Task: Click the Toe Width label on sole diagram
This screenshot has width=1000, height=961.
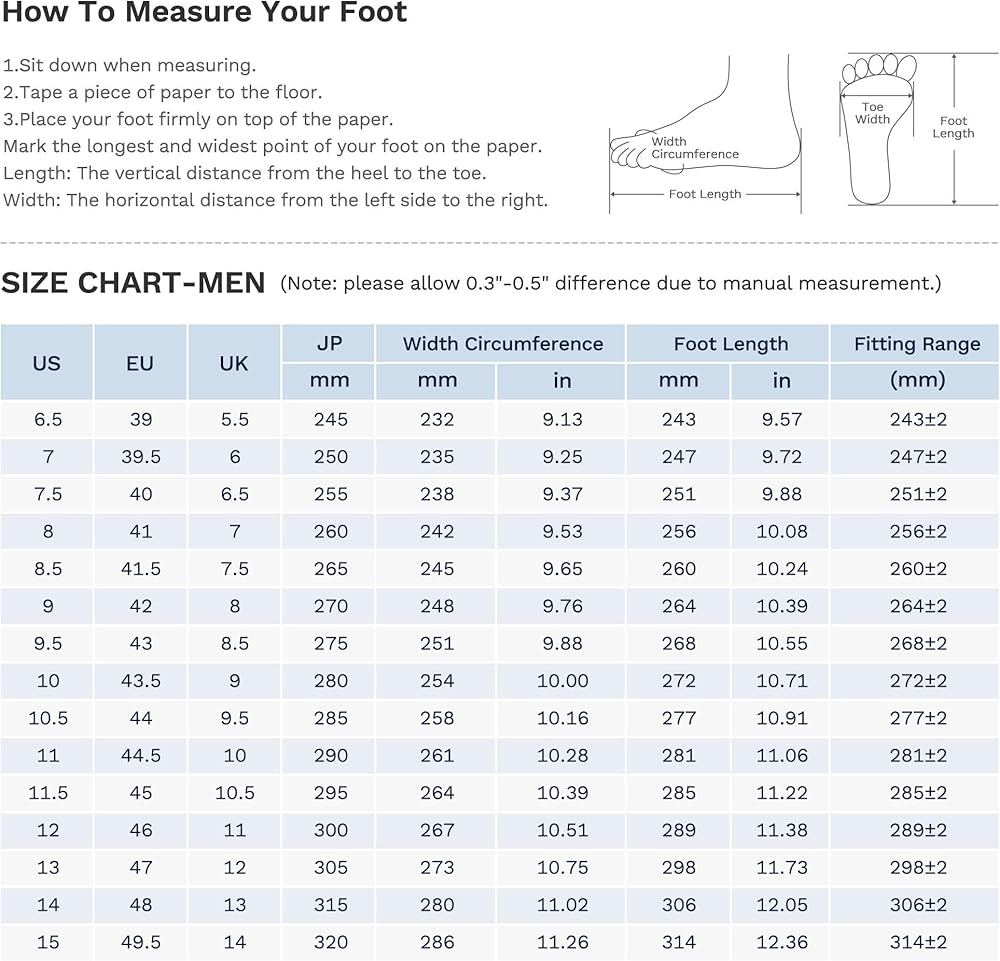Action: coord(872,113)
